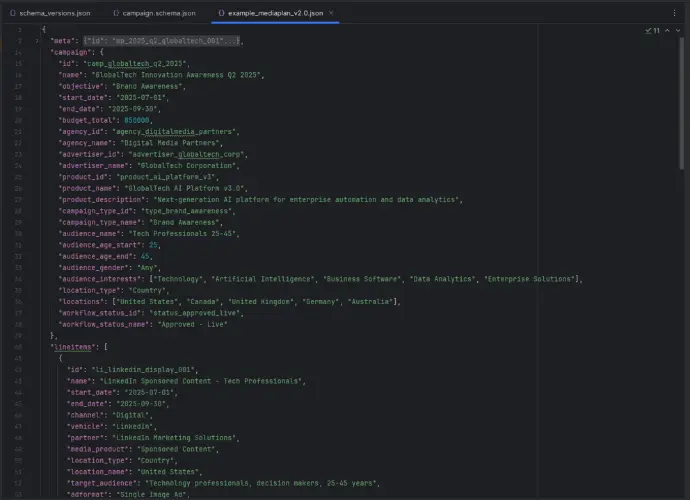Image resolution: width=690 pixels, height=500 pixels.
Task: Click the underlined "lineitems" key
Action: pos(73,347)
